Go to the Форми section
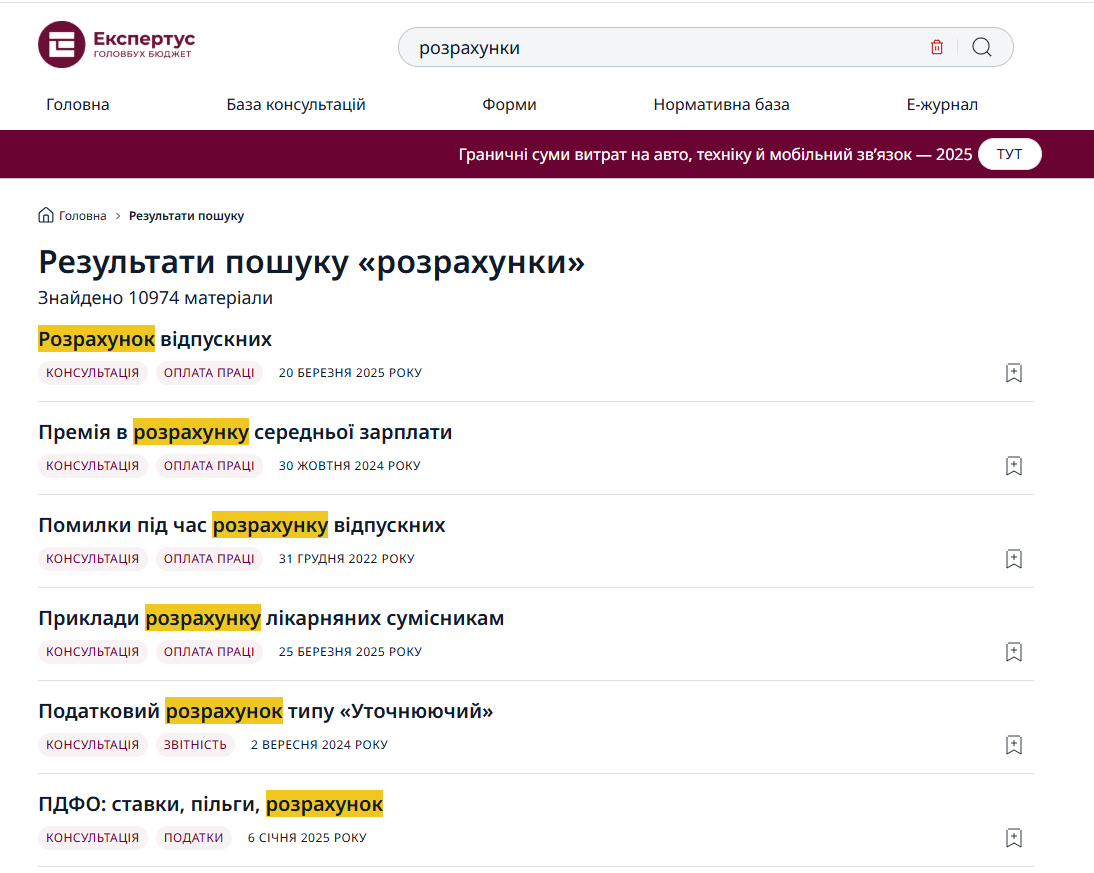1094x873 pixels. pyautogui.click(x=509, y=104)
